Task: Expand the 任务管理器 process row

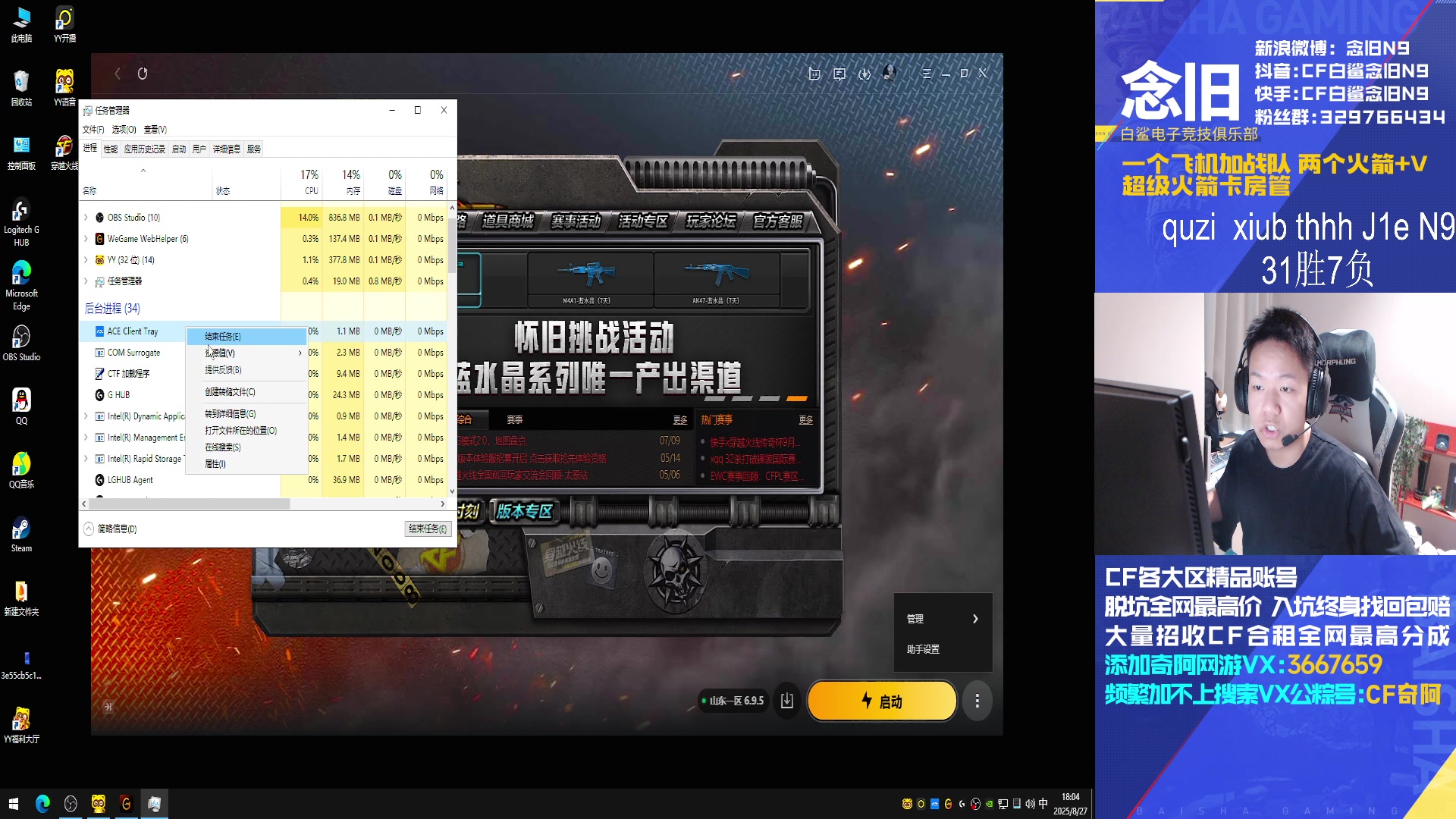Action: click(86, 281)
